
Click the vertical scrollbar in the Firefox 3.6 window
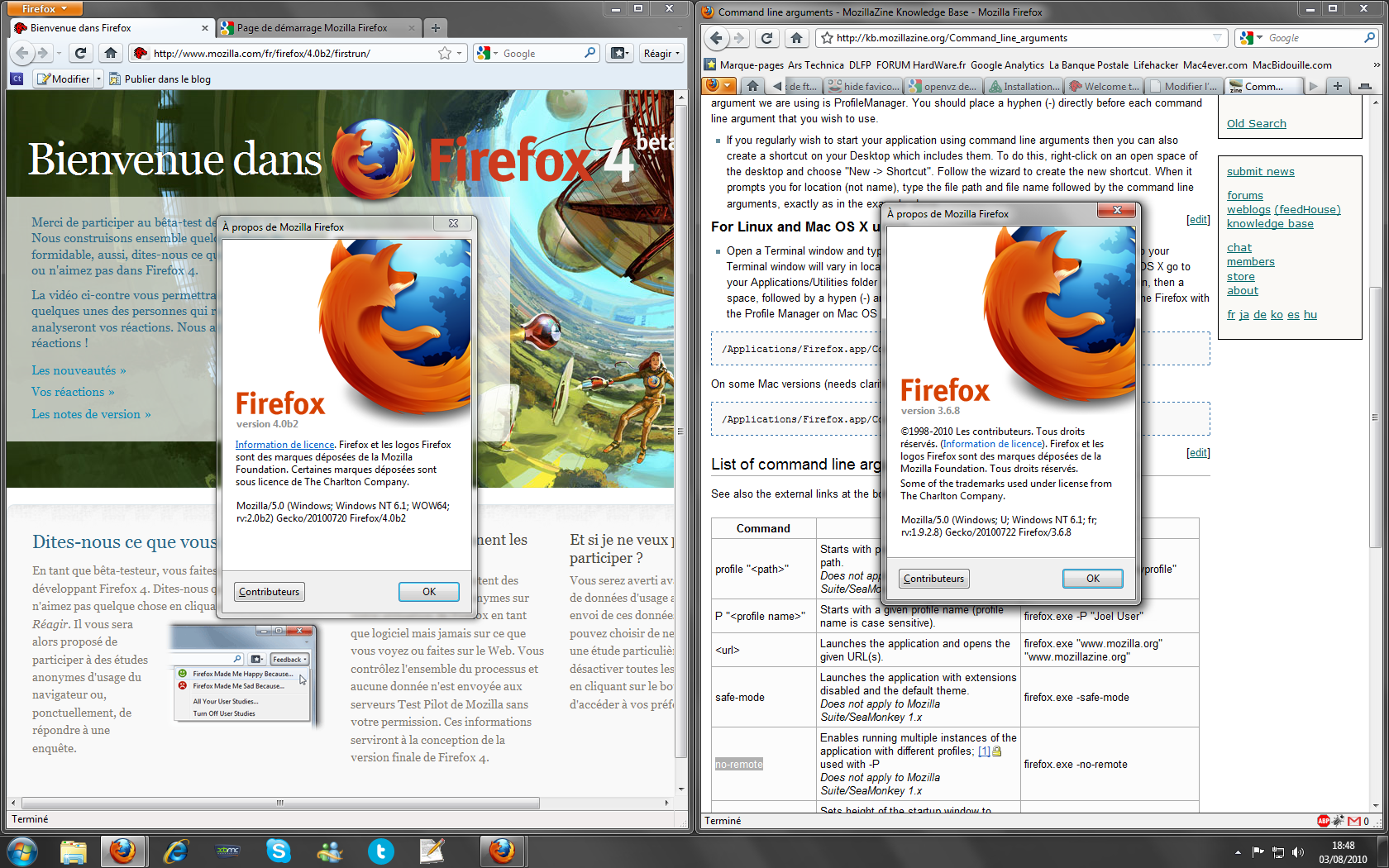point(1375,417)
